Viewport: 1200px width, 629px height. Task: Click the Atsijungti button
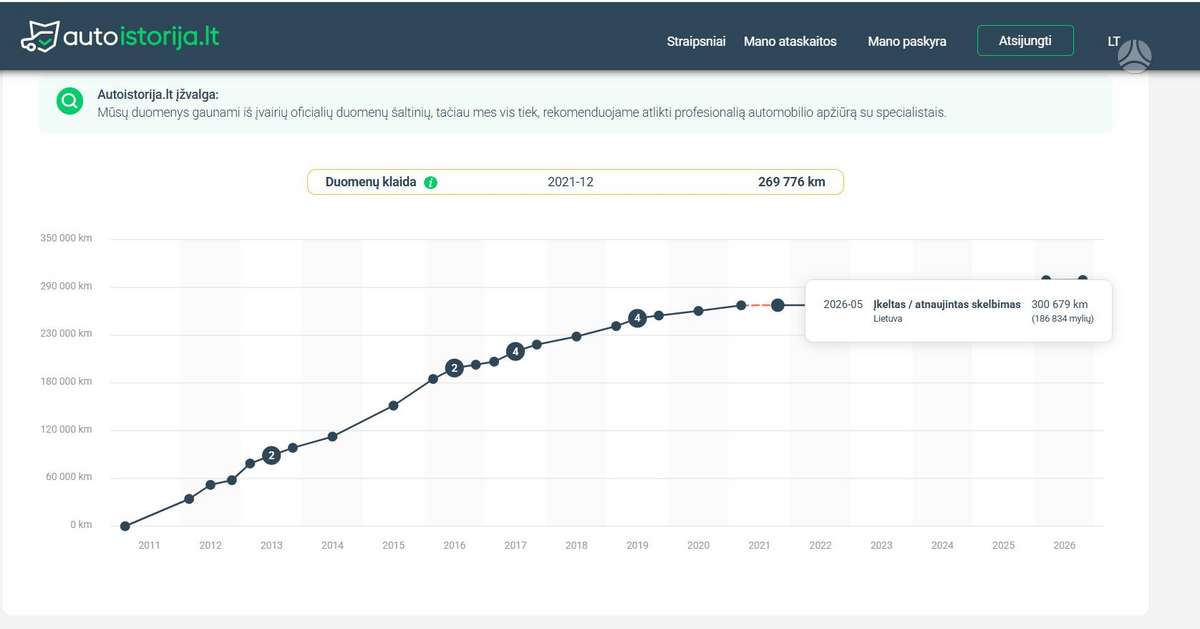click(1025, 41)
